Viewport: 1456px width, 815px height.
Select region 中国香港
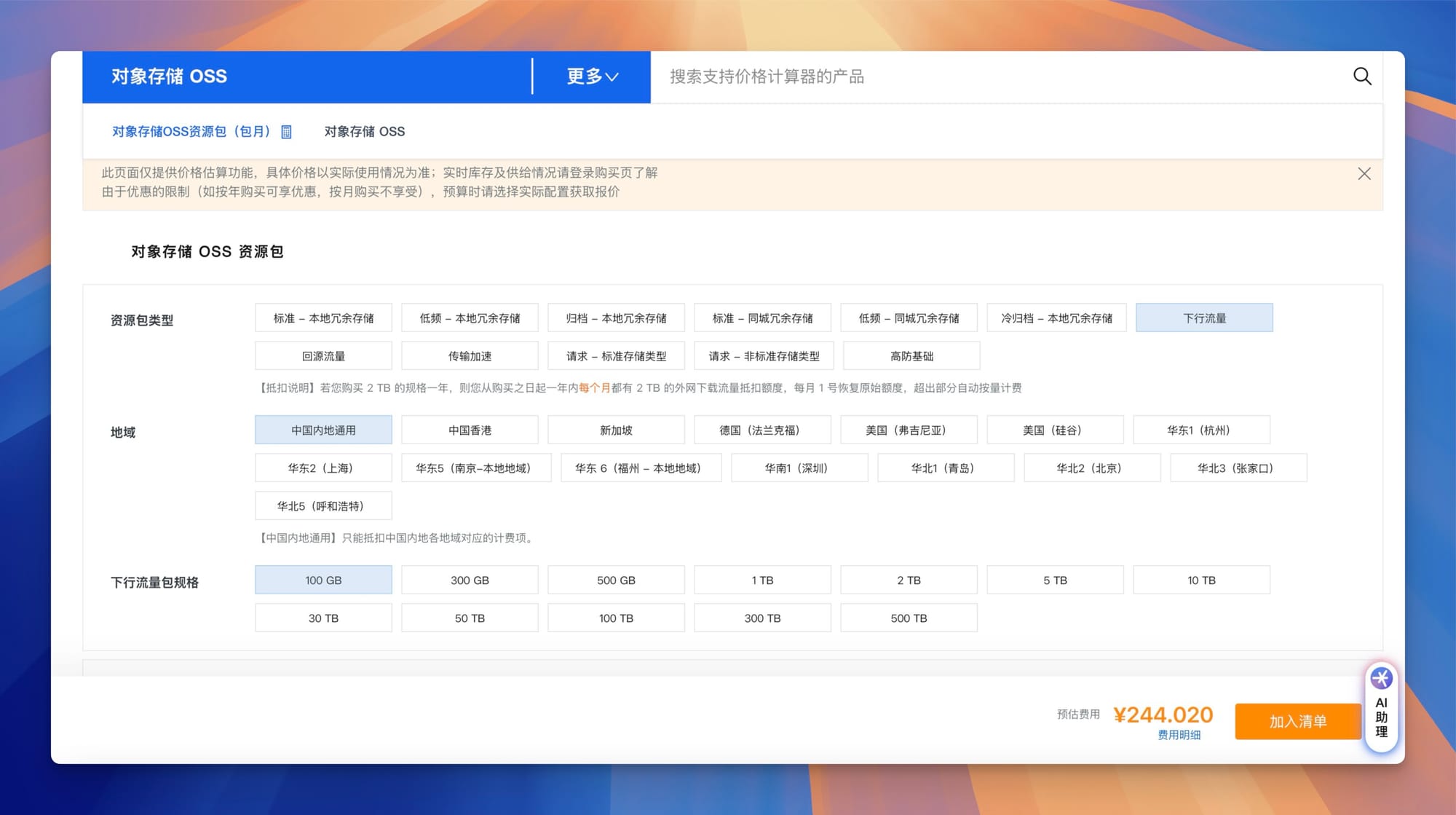(470, 430)
